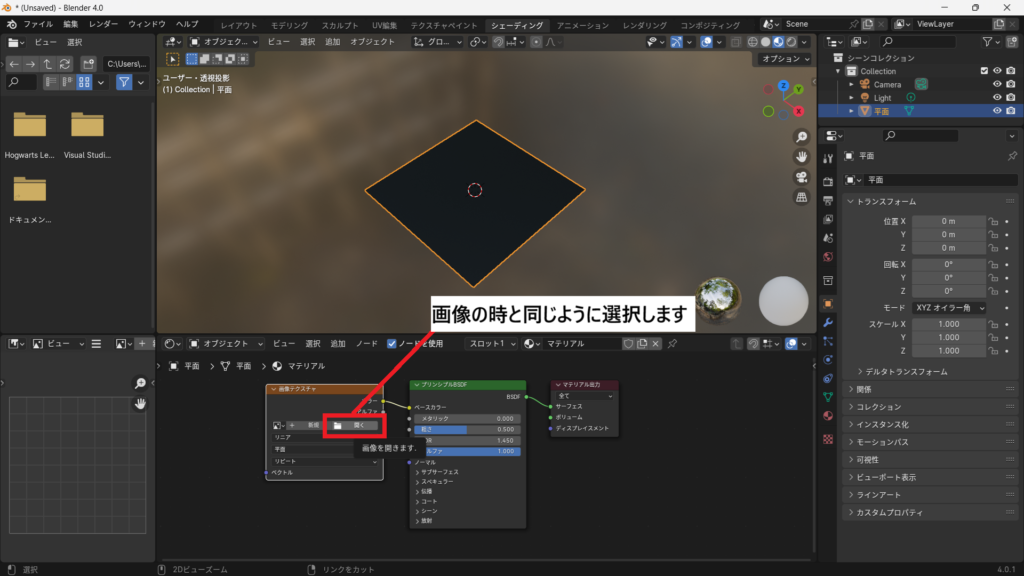This screenshot has width=1024, height=576.
Task: Click the 新規 button on image texture node
Action: tap(312, 425)
